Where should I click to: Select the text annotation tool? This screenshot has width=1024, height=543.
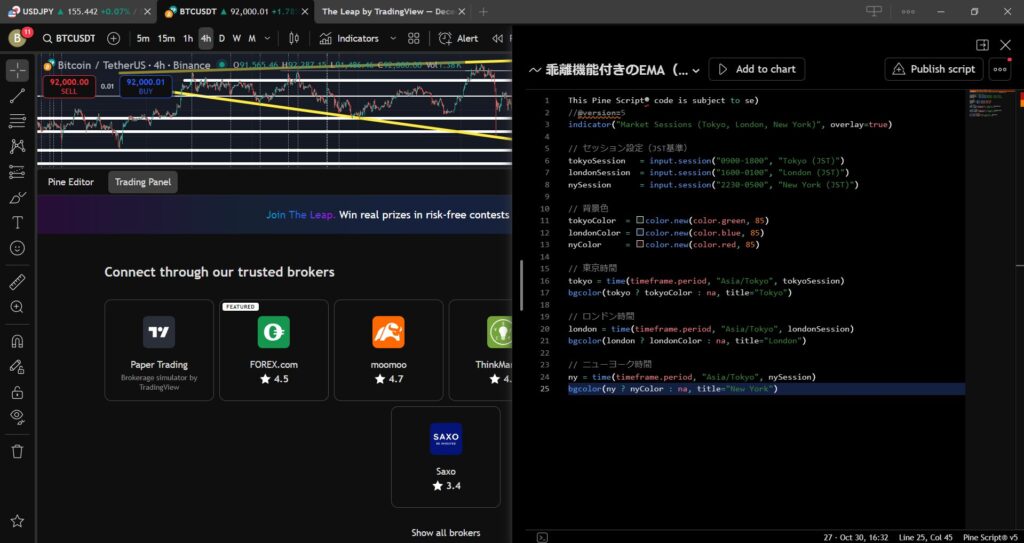(17, 222)
